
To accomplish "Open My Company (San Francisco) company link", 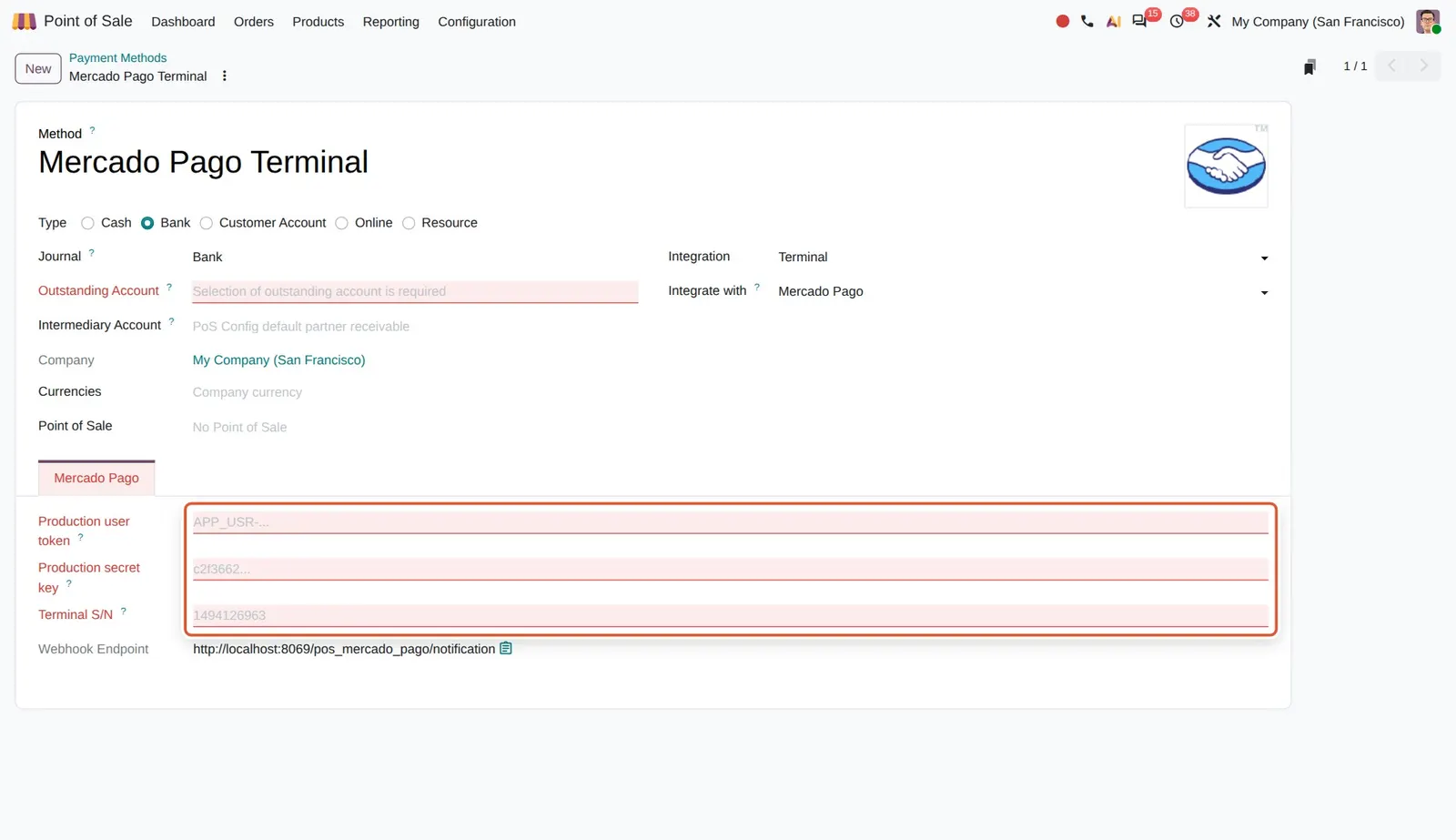I will [x=278, y=360].
